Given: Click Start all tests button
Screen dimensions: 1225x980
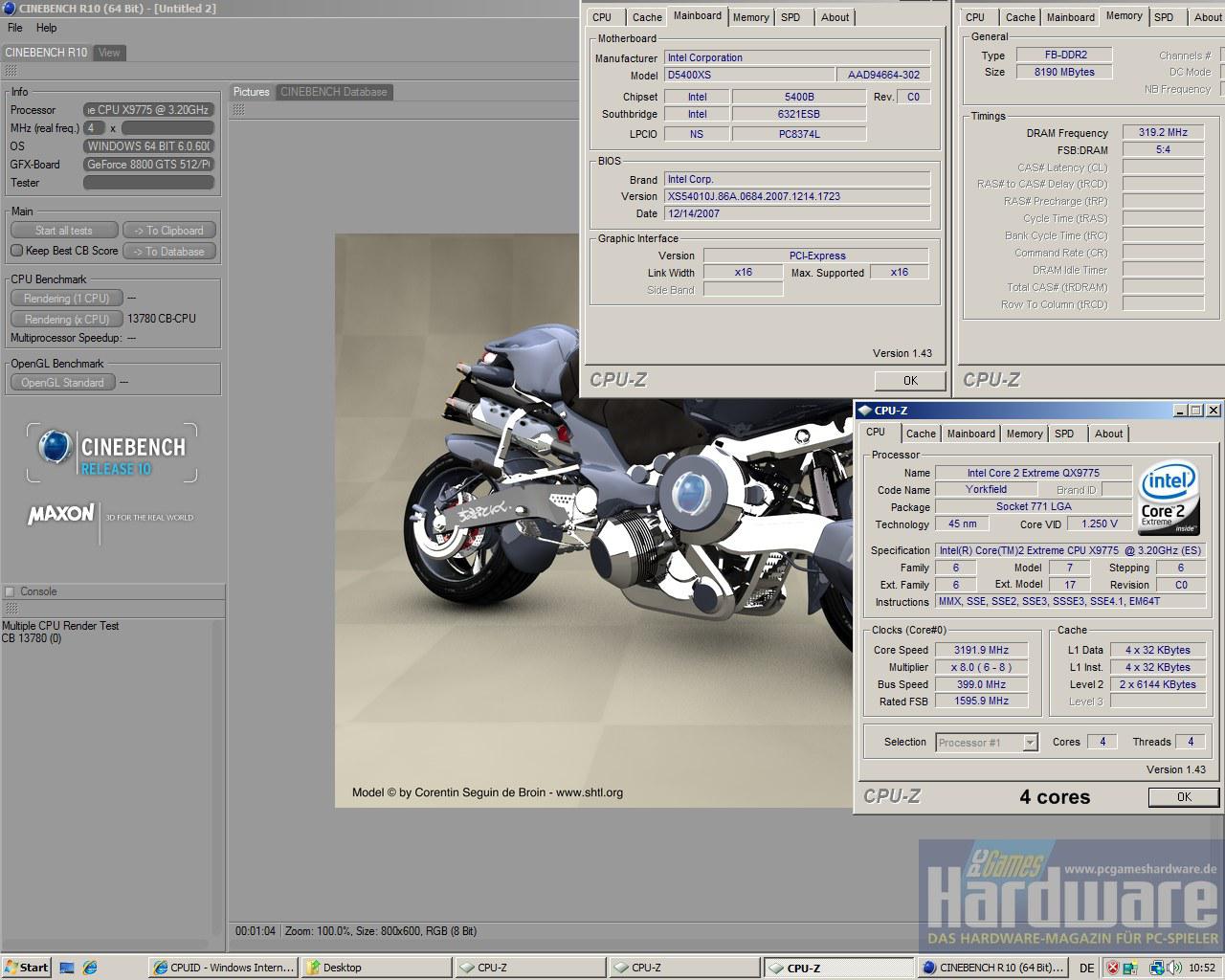Looking at the screenshot, I should tap(64, 231).
